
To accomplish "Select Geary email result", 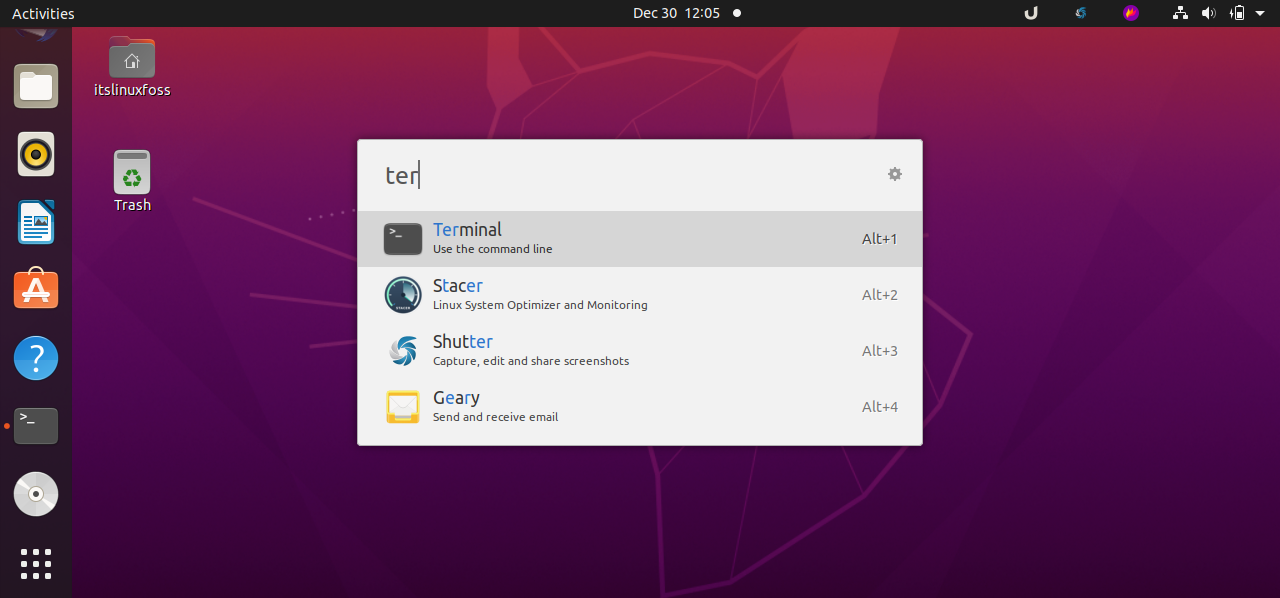I will click(640, 407).
